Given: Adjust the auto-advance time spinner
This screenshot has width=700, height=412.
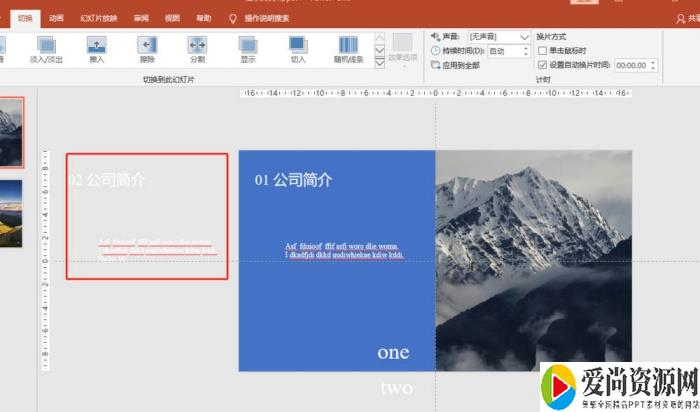Looking at the screenshot, I should (654, 65).
